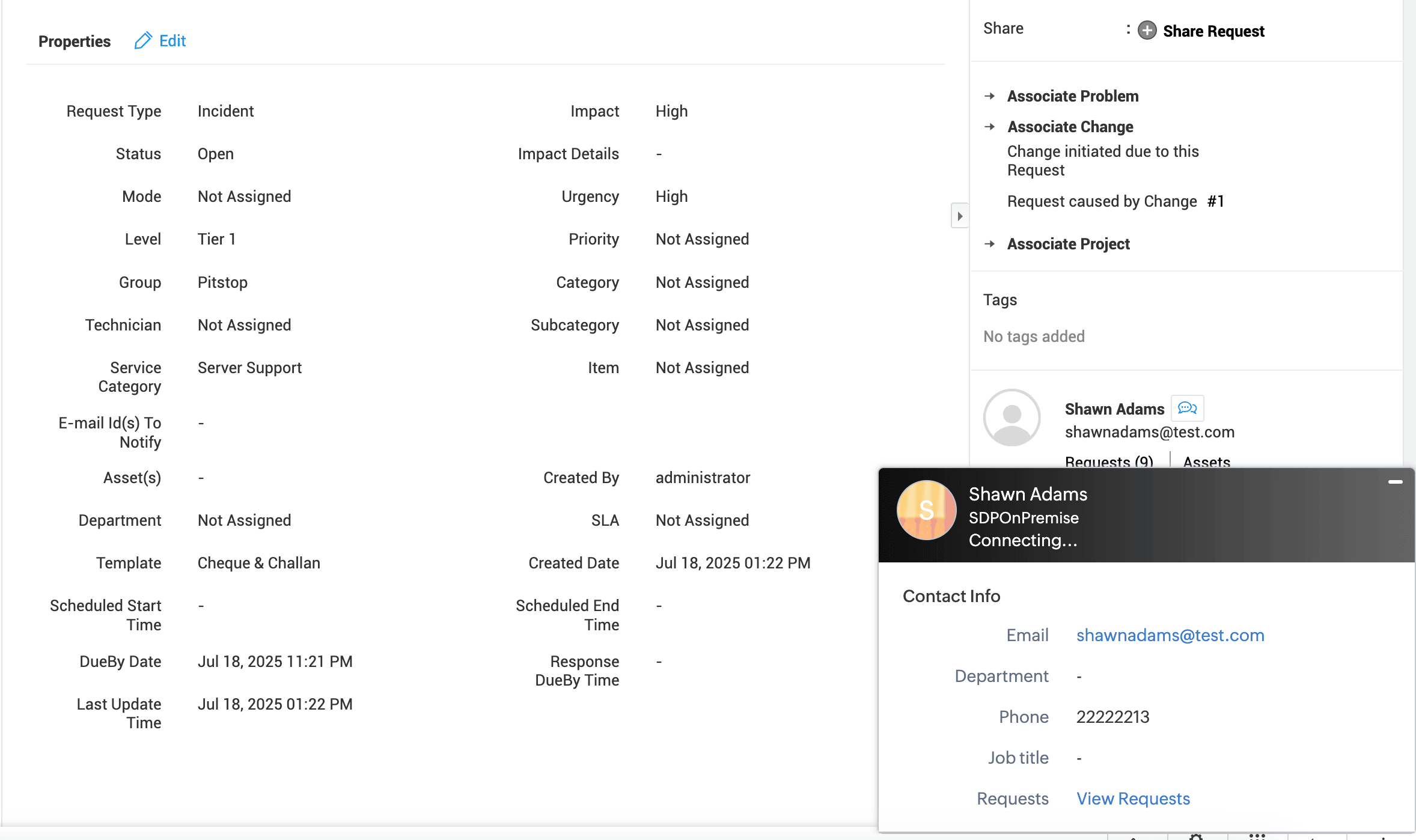Click the pencil edit icon

pyautogui.click(x=143, y=41)
